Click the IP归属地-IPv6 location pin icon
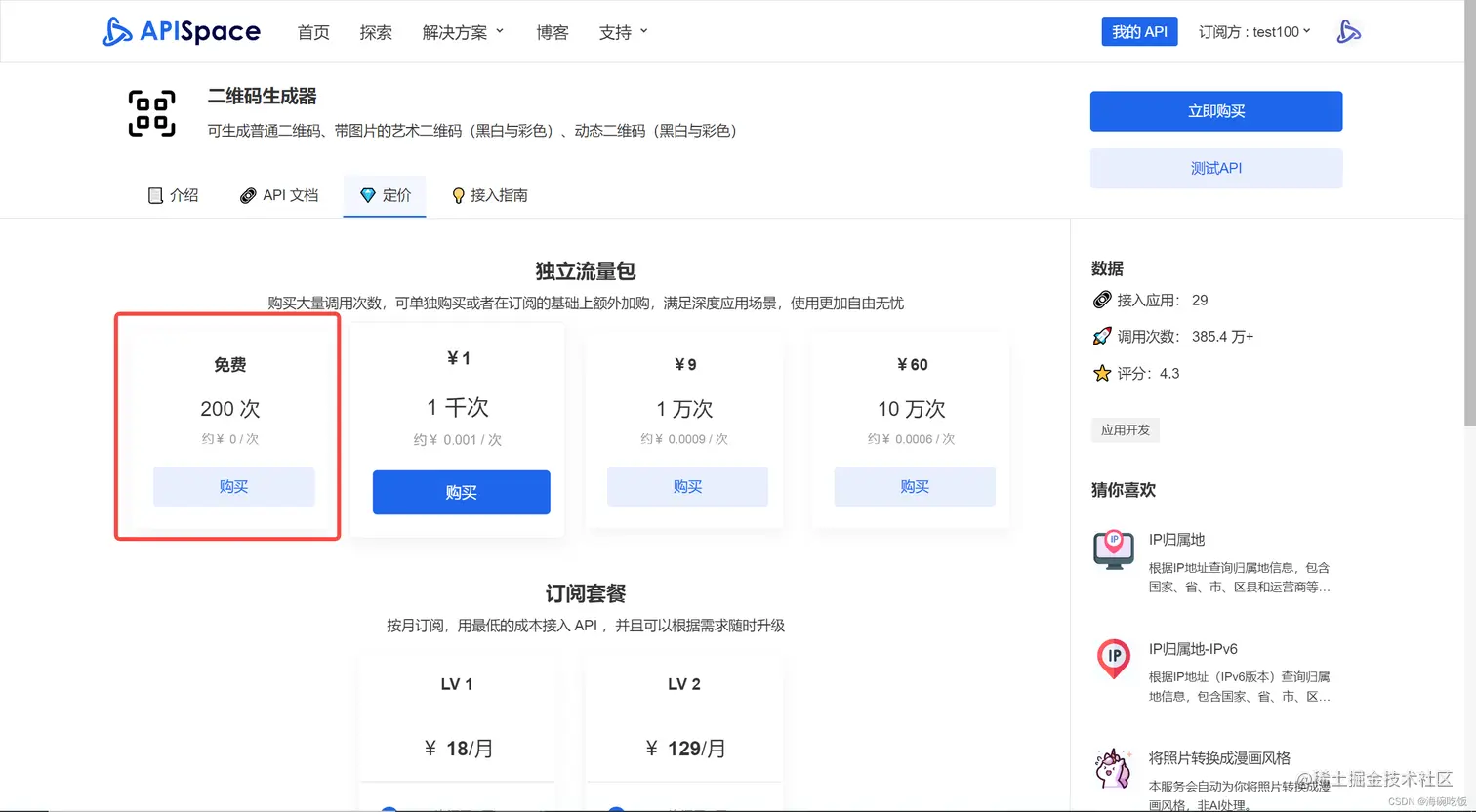 [x=1113, y=660]
